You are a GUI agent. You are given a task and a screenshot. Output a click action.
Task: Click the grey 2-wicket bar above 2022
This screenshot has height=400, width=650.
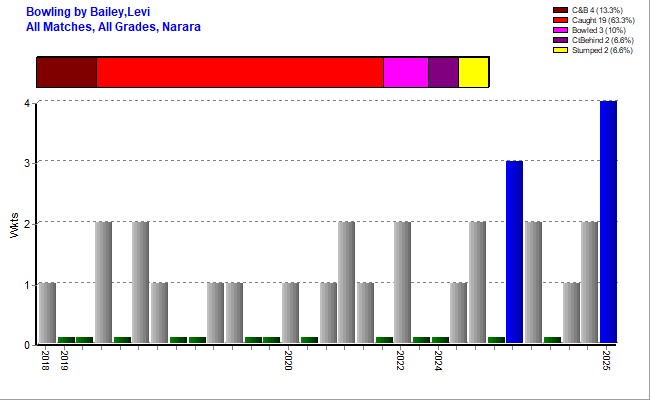click(403, 282)
